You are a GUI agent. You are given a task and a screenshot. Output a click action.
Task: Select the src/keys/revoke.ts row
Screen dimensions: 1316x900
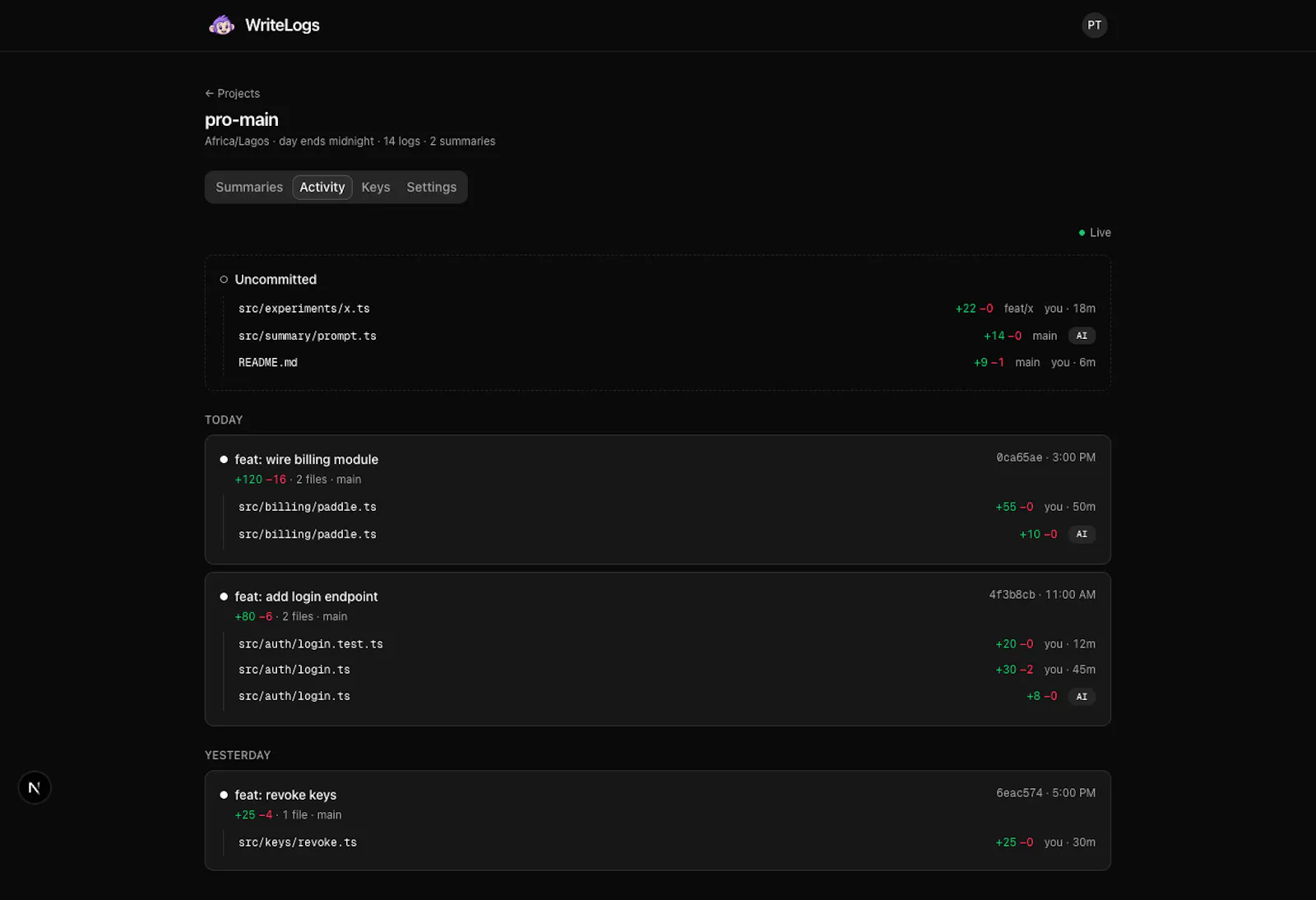coord(667,842)
